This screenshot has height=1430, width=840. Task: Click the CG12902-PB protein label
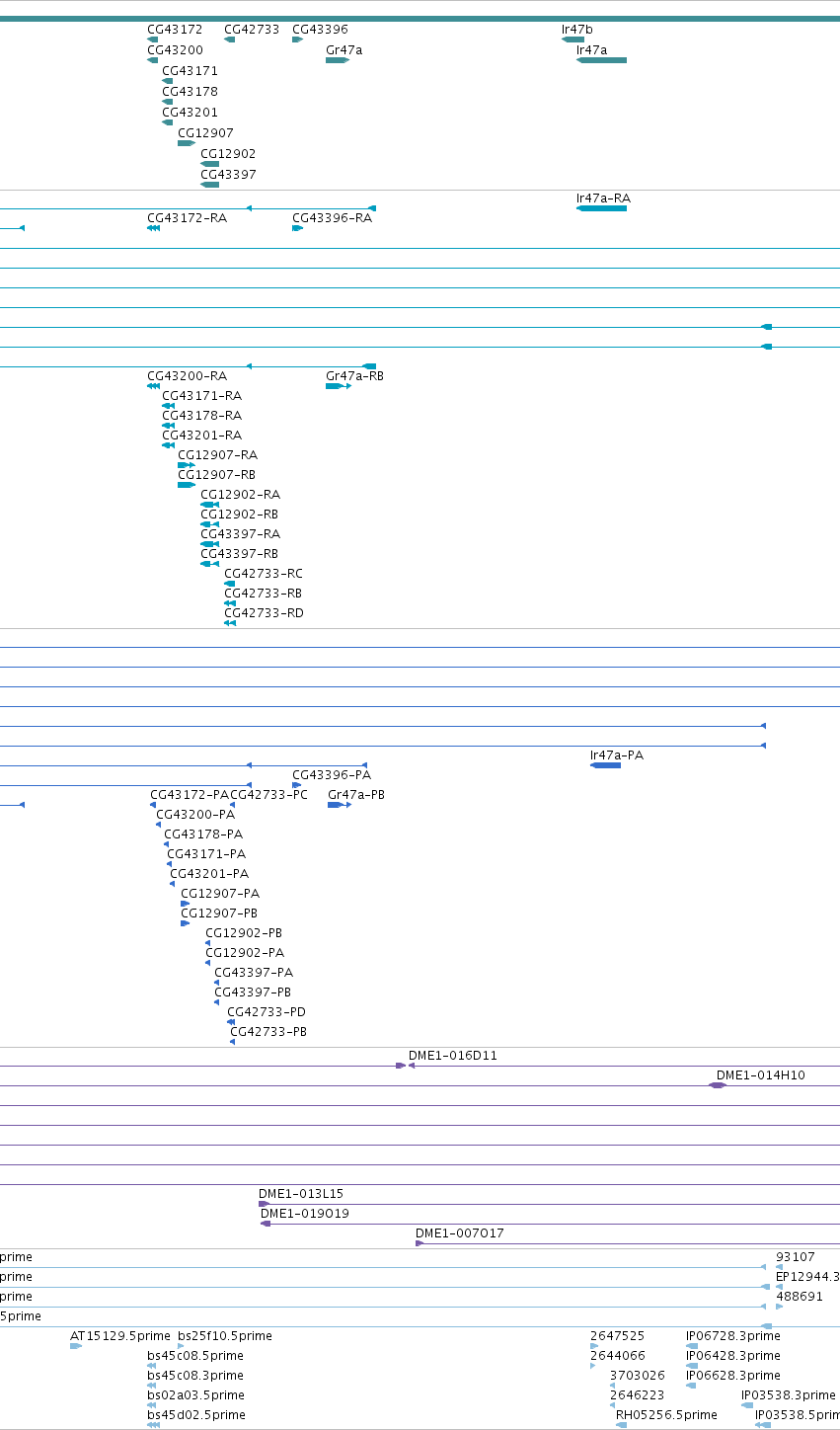[244, 933]
